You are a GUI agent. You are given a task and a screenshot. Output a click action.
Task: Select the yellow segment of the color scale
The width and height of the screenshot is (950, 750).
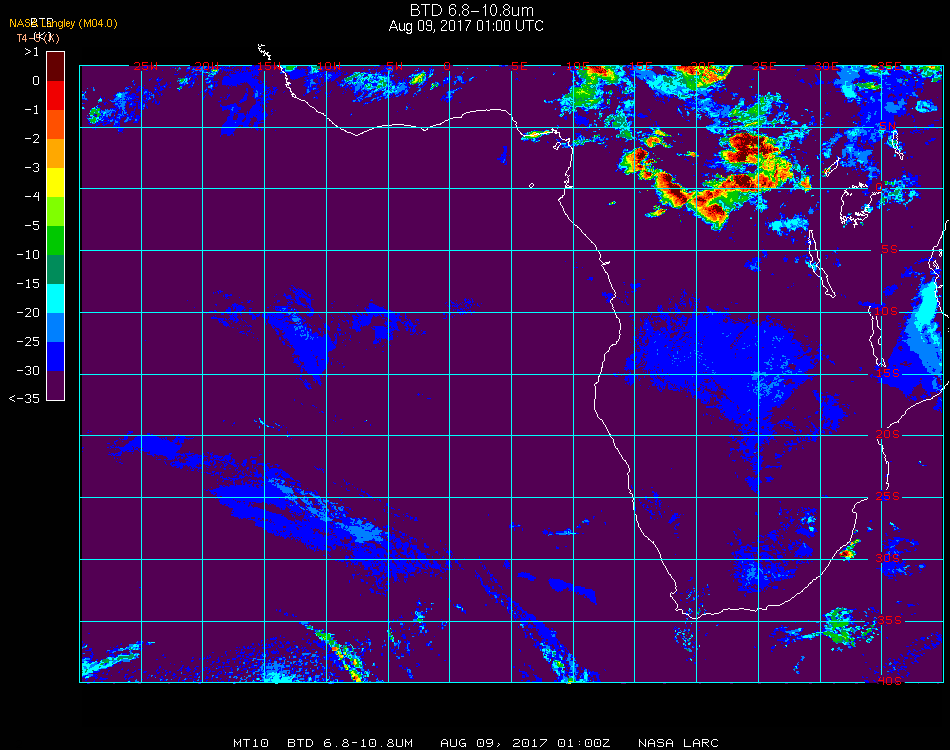point(55,182)
